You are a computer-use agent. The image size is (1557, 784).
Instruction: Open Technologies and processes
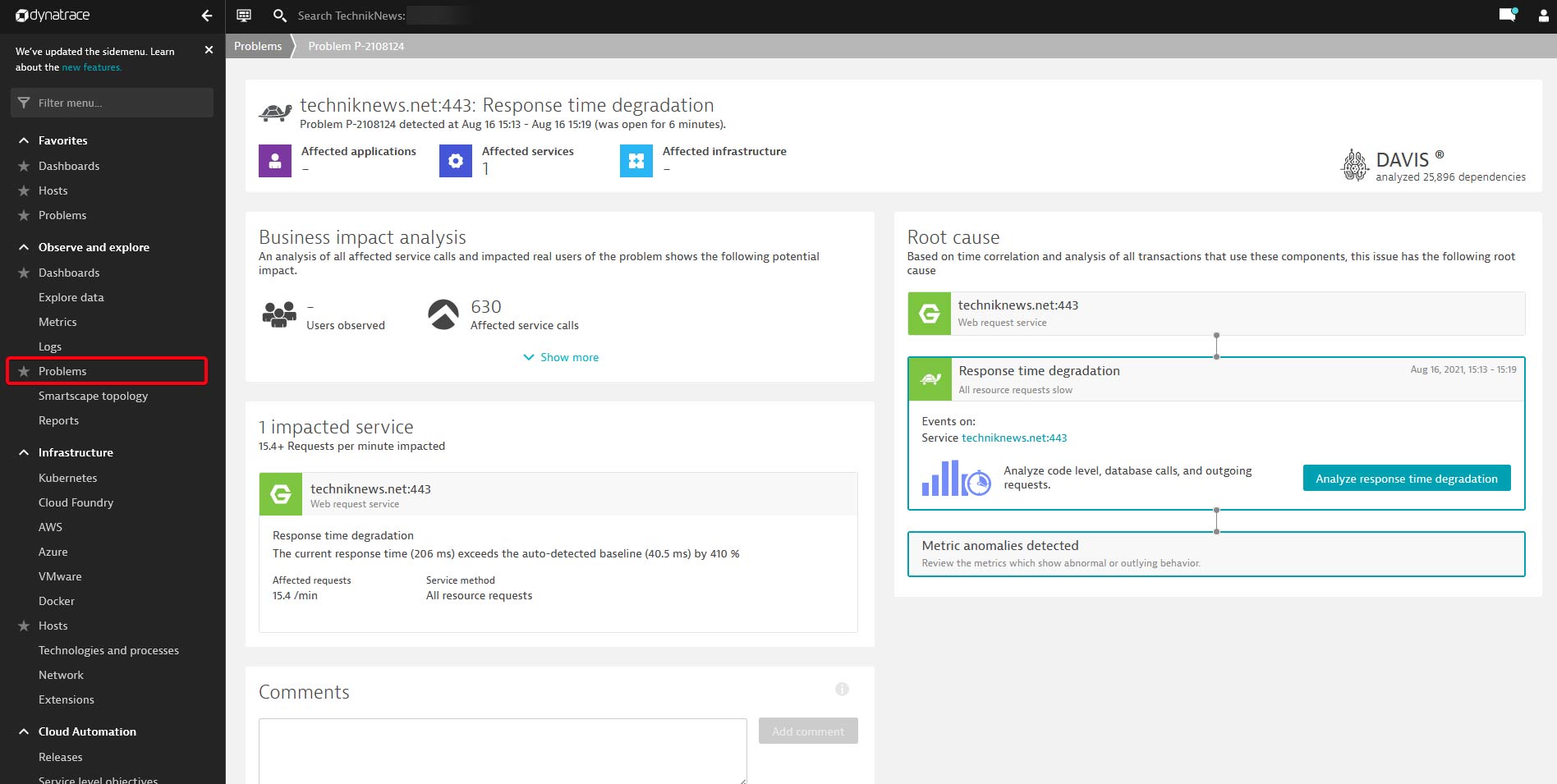click(108, 650)
